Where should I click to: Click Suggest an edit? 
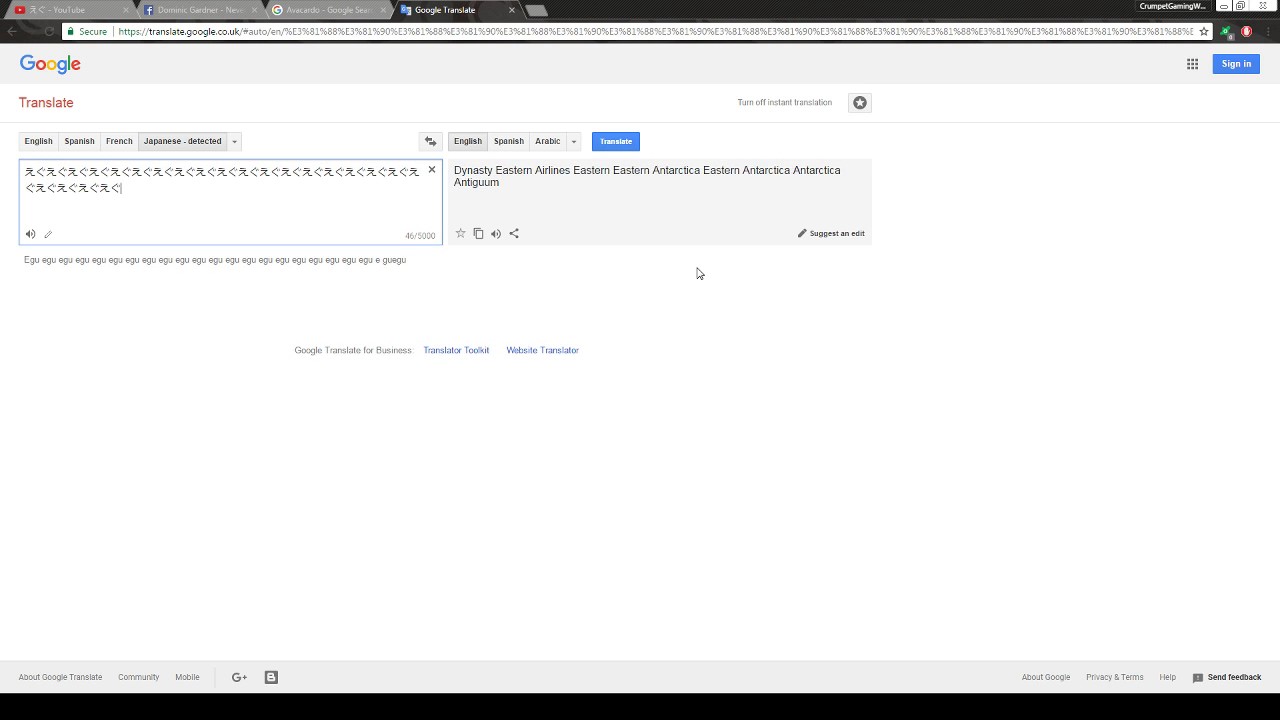pos(831,233)
